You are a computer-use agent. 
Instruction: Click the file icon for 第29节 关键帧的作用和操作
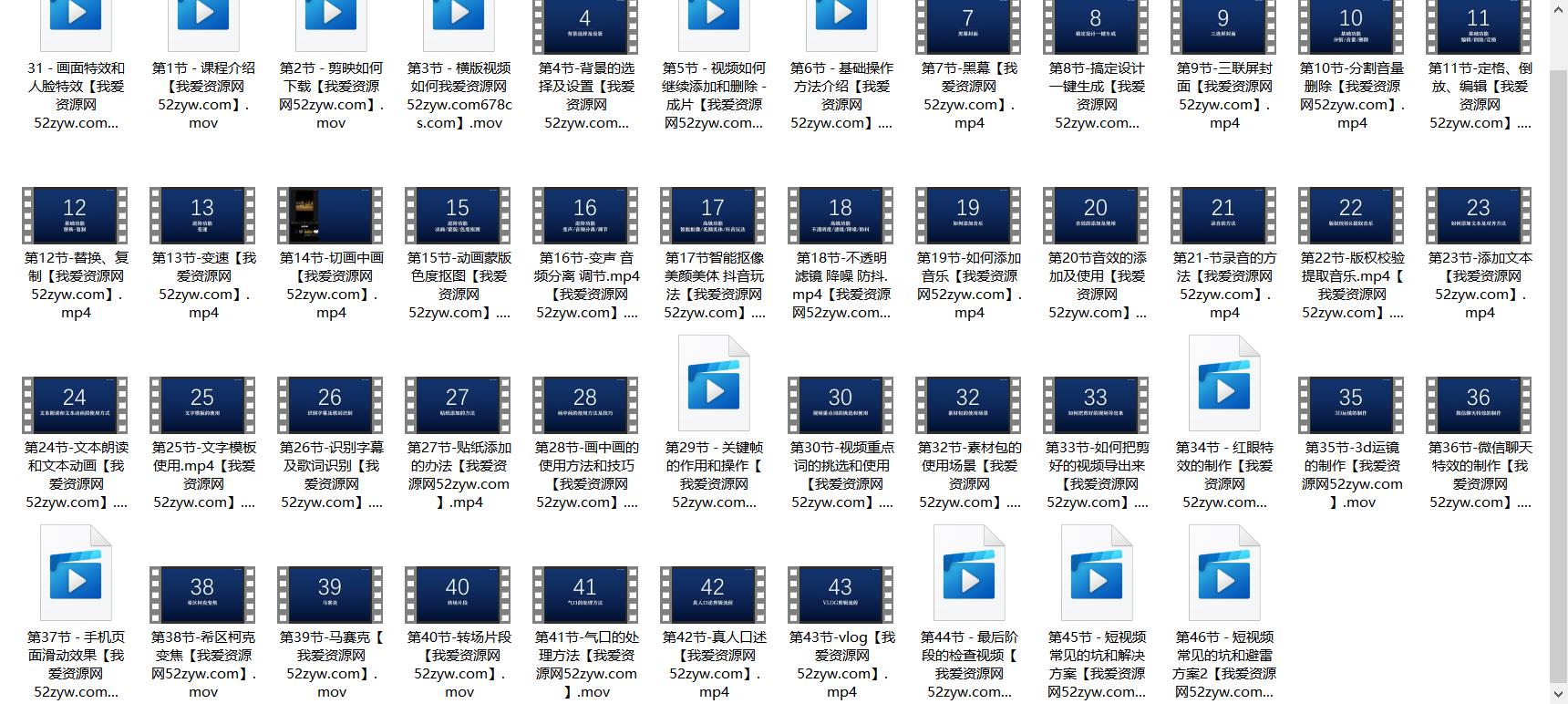pyautogui.click(x=714, y=383)
